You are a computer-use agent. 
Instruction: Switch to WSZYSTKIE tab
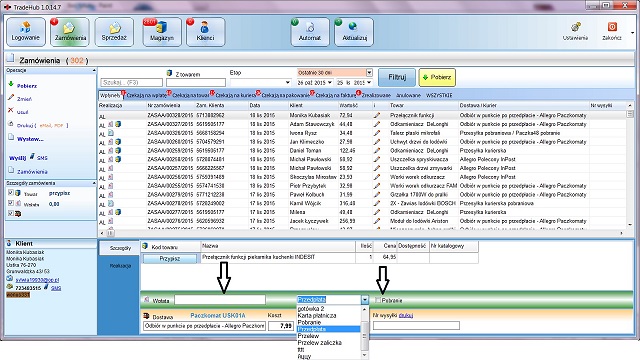[x=439, y=95]
